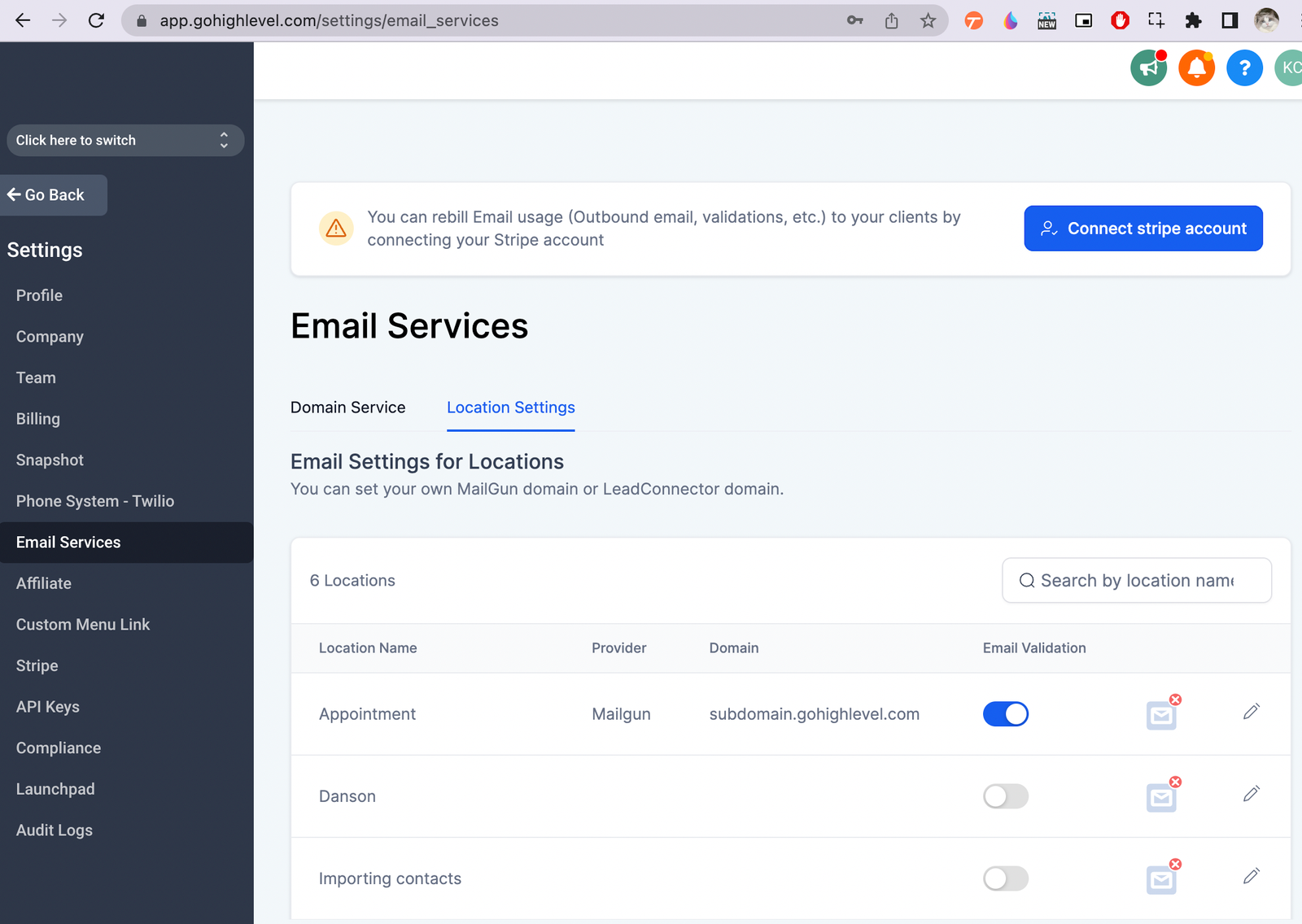Open Phone System - Twilio settings
This screenshot has width=1302, height=924.
(x=95, y=501)
